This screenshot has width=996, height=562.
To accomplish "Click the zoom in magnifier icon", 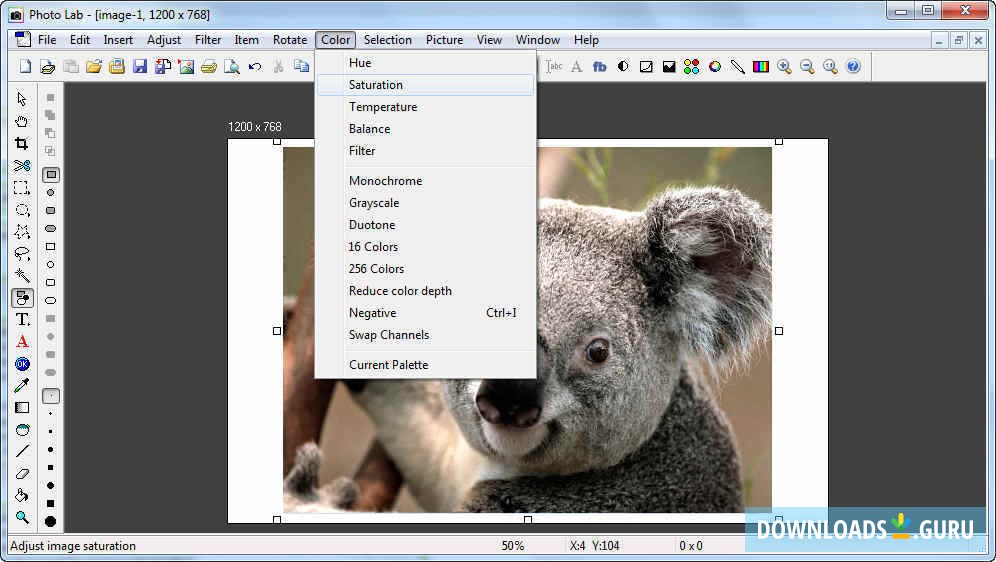I will (784, 66).
